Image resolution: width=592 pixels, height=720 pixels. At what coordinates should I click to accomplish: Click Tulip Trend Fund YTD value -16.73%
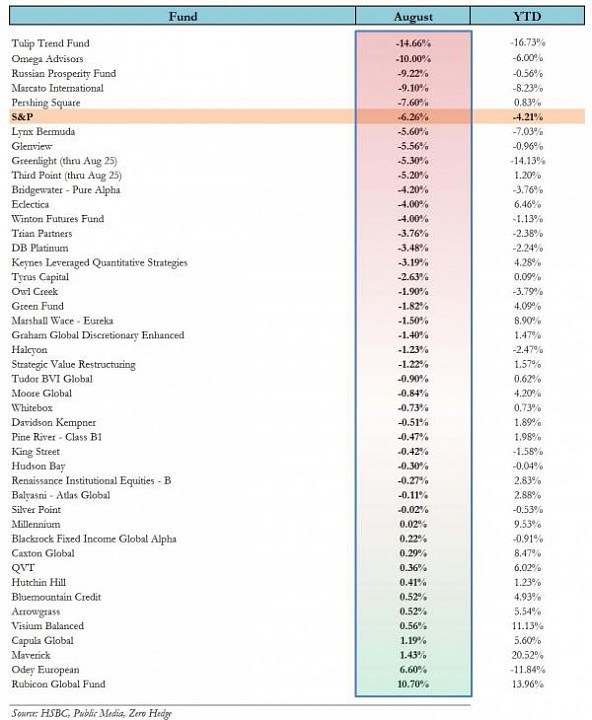tap(527, 43)
